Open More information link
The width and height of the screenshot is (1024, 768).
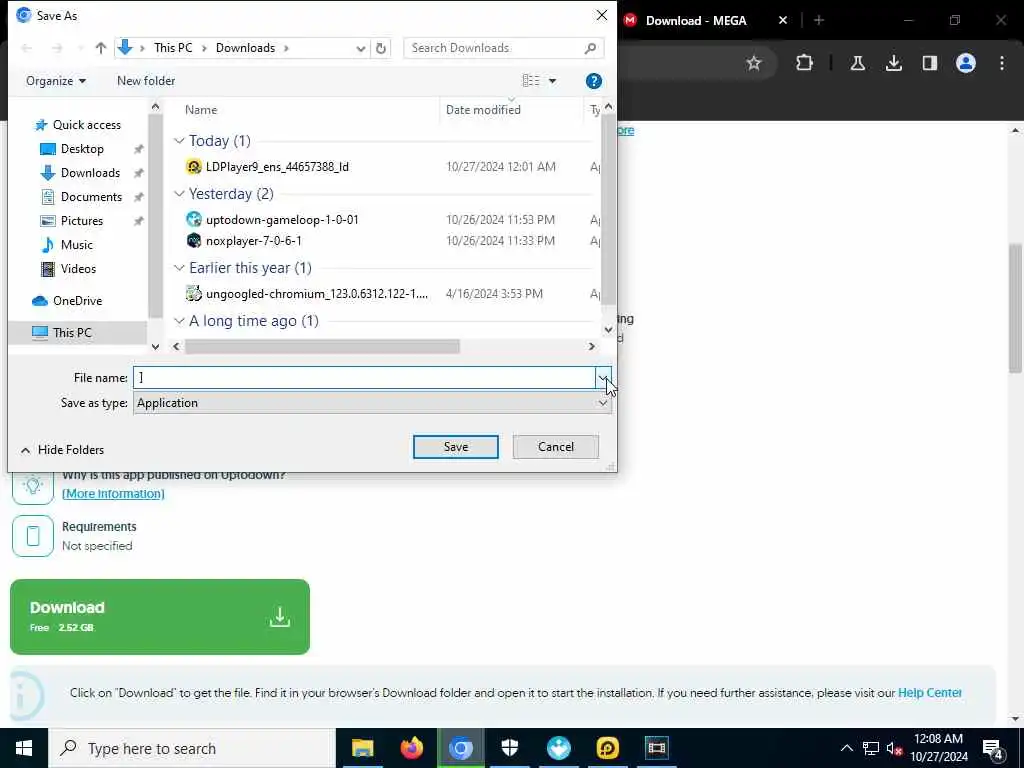tap(113, 494)
